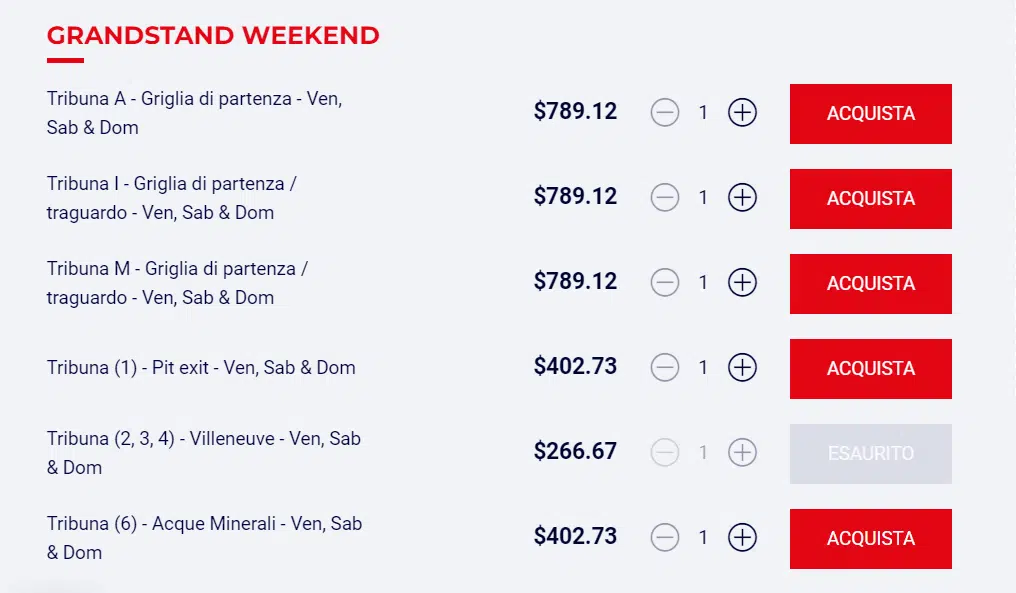The height and width of the screenshot is (593, 1016).
Task: Click minus icon for Tribuna I ticket
Action: 665,198
